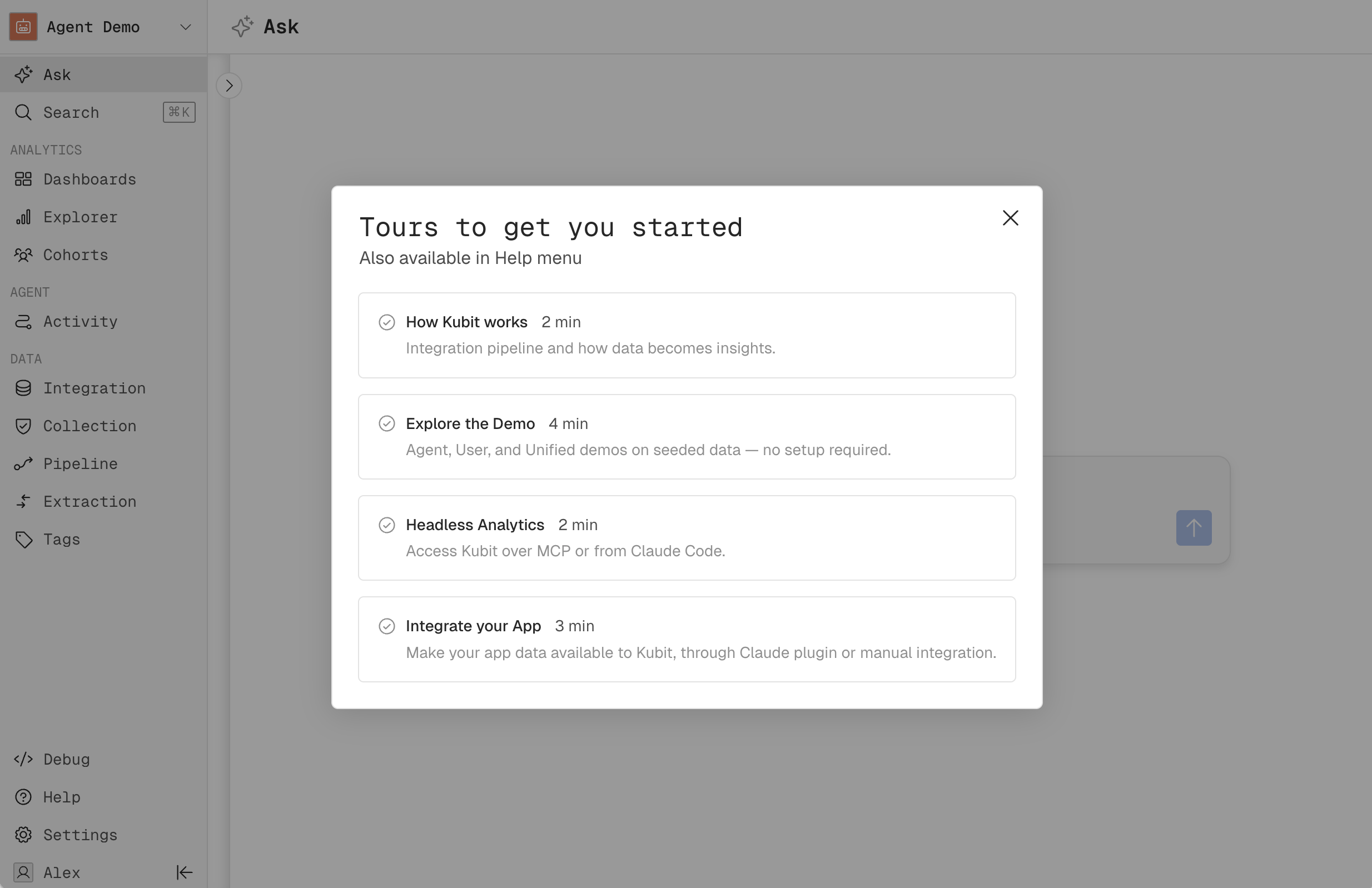Click the Agent Demo workspace name

click(x=93, y=27)
